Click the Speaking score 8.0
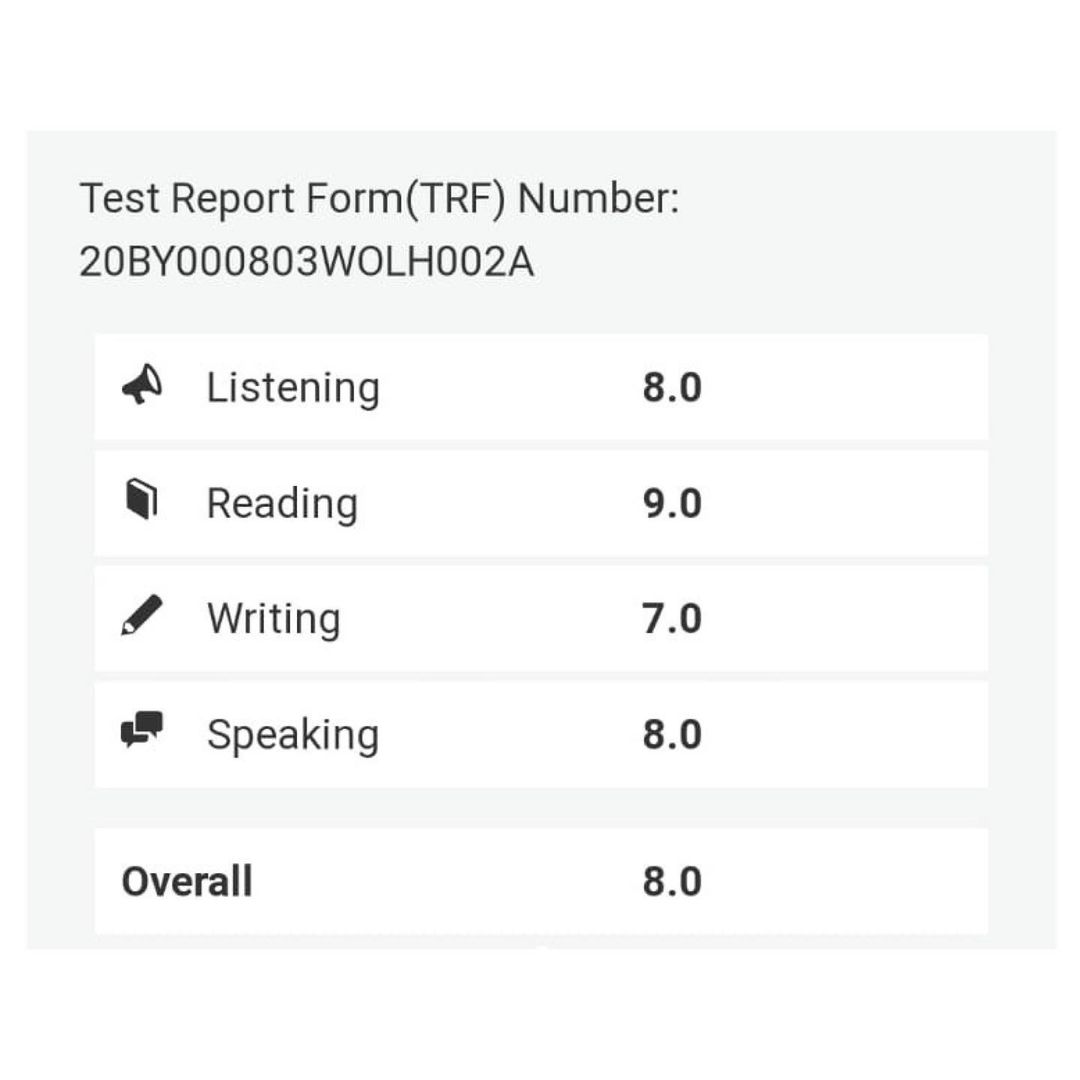 672,732
